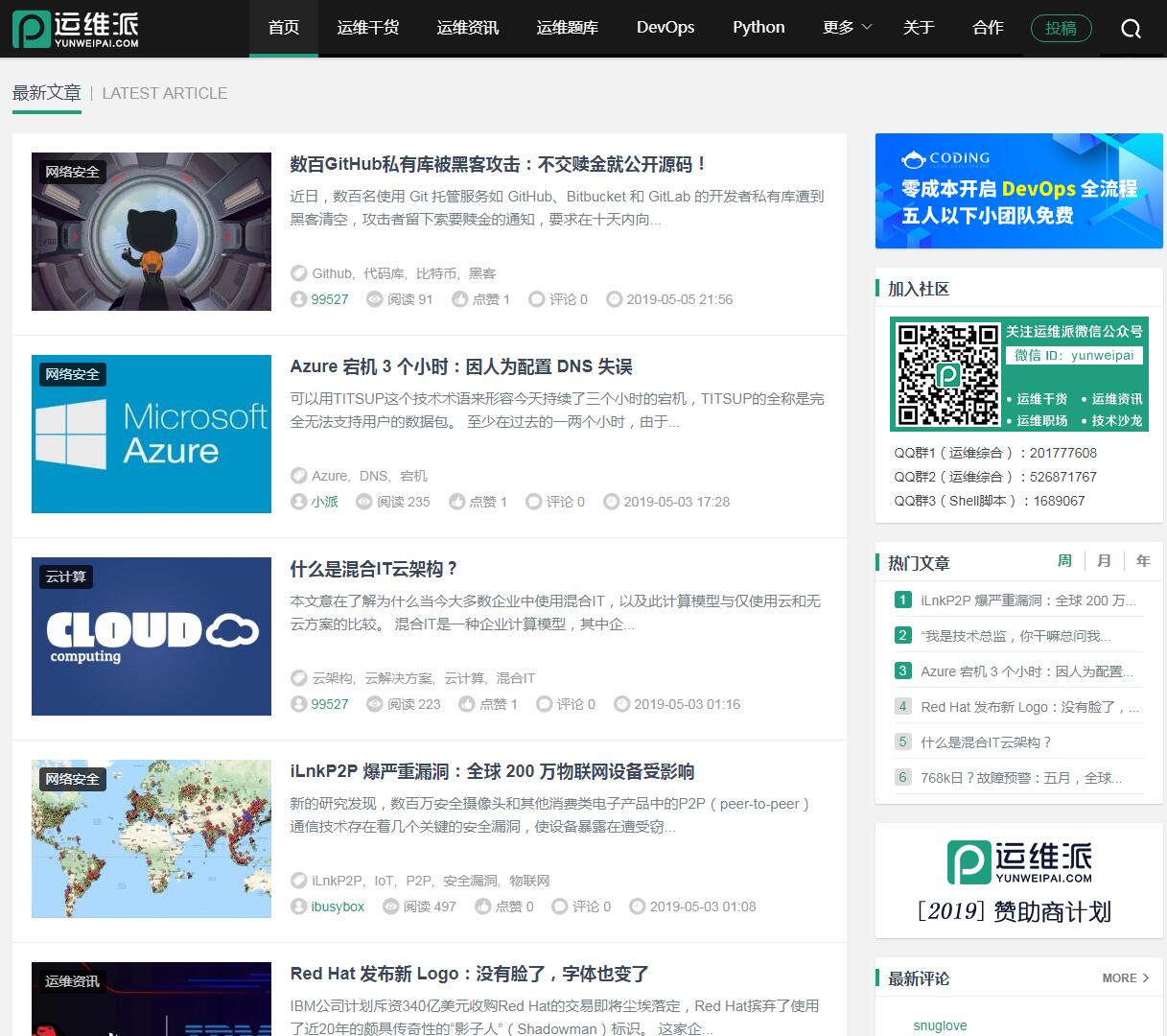Click the 投稿 button
The image size is (1167, 1036).
click(1062, 29)
